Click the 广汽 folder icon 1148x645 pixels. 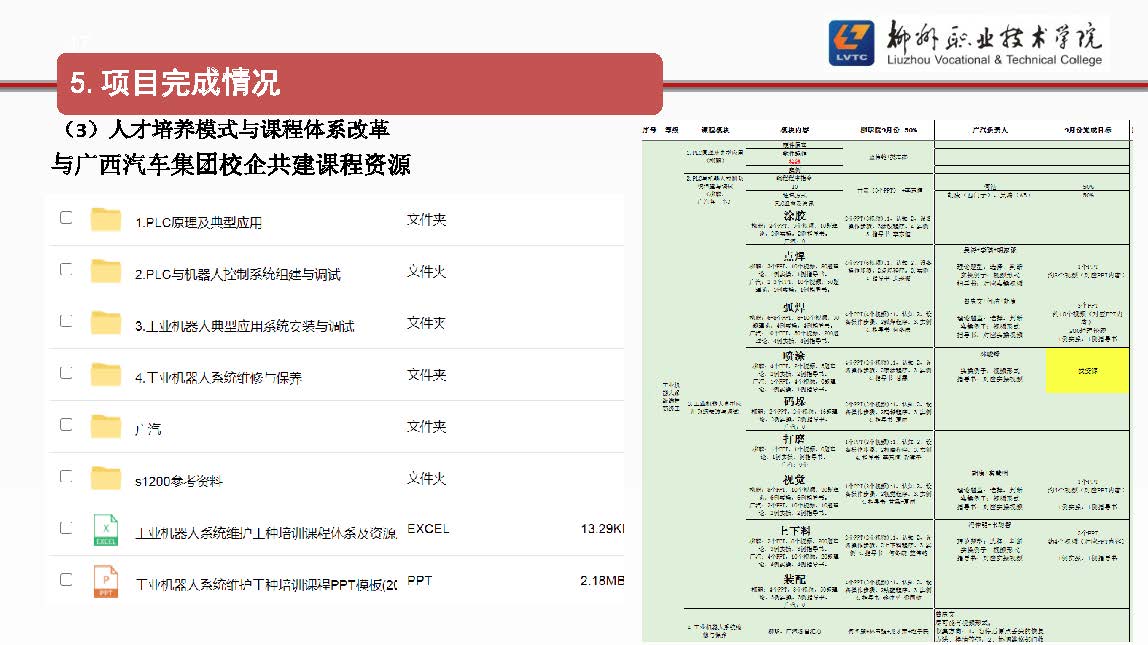(106, 427)
